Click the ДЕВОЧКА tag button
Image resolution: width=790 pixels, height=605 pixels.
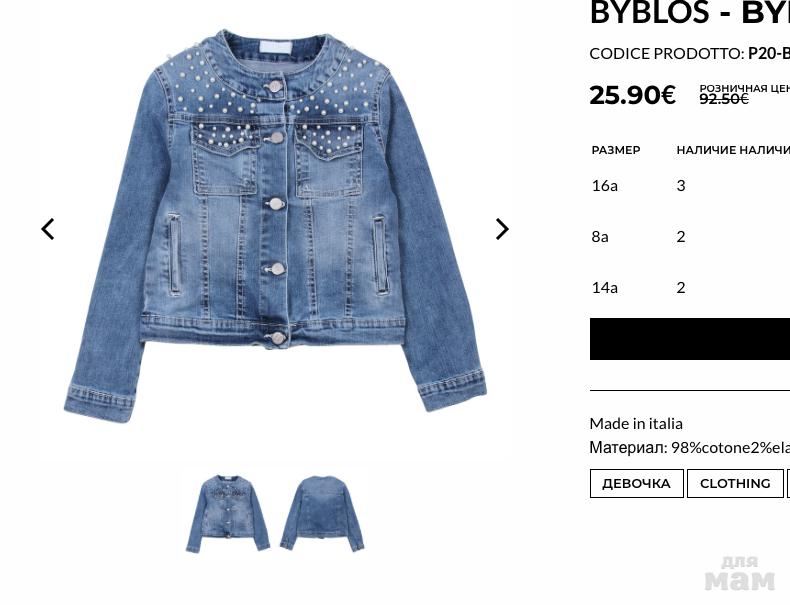[x=636, y=484]
